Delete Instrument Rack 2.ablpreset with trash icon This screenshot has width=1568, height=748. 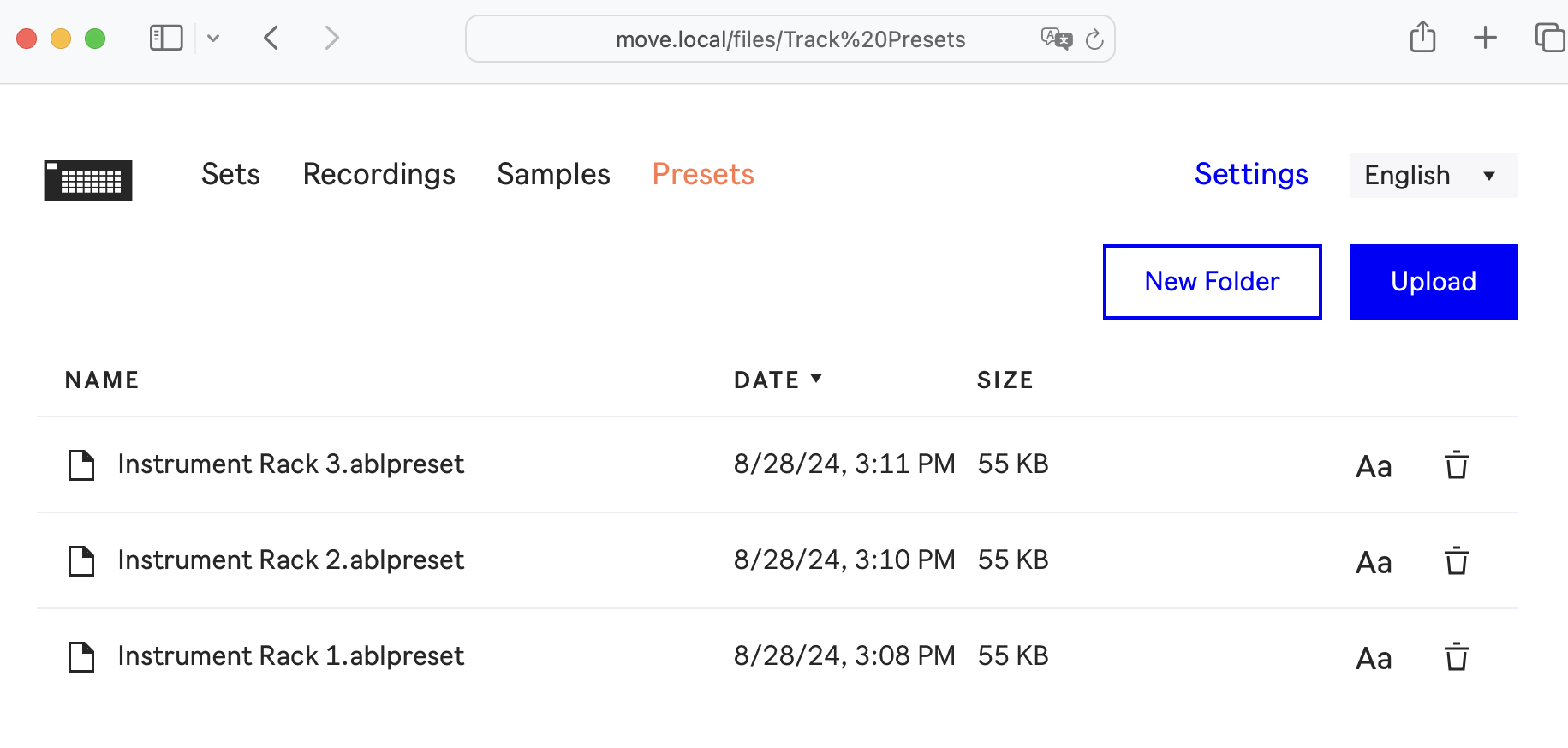(x=1456, y=561)
